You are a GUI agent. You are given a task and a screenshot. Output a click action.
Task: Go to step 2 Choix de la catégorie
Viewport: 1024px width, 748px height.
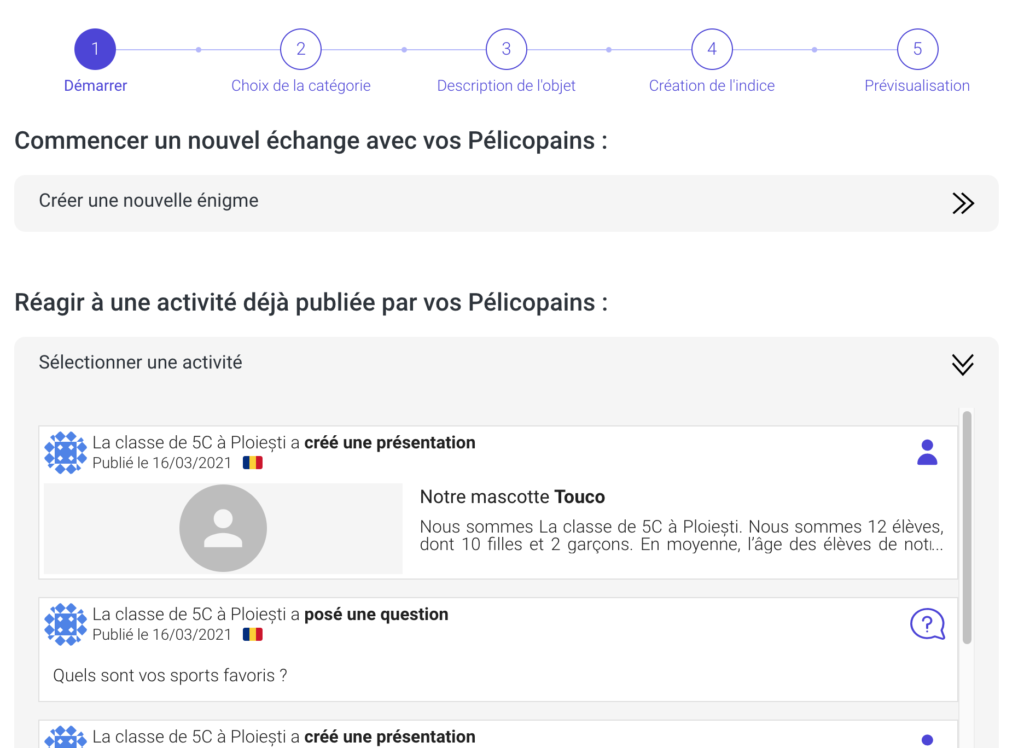300,49
